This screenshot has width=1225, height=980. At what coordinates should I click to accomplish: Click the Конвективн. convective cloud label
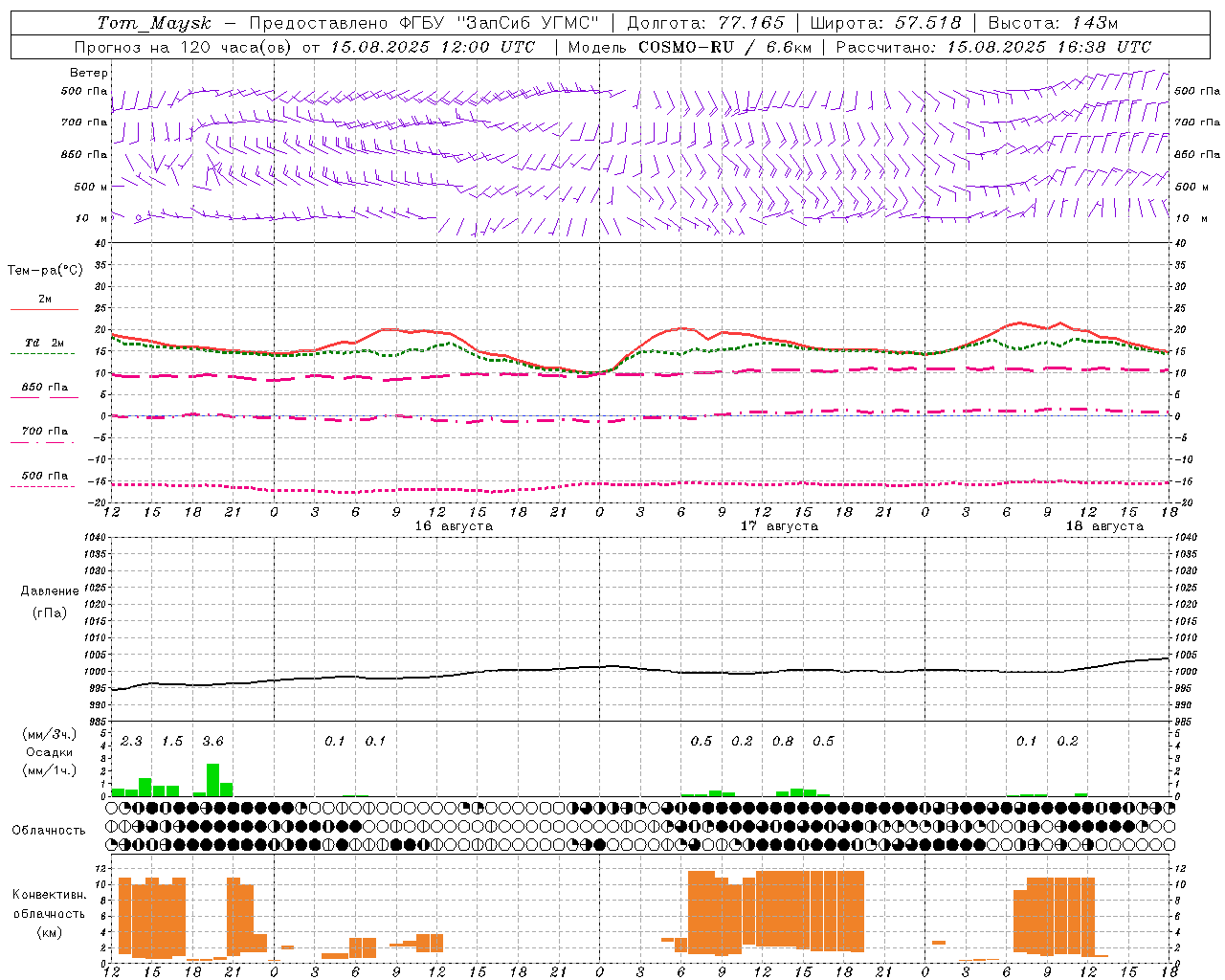pyautogui.click(x=50, y=895)
